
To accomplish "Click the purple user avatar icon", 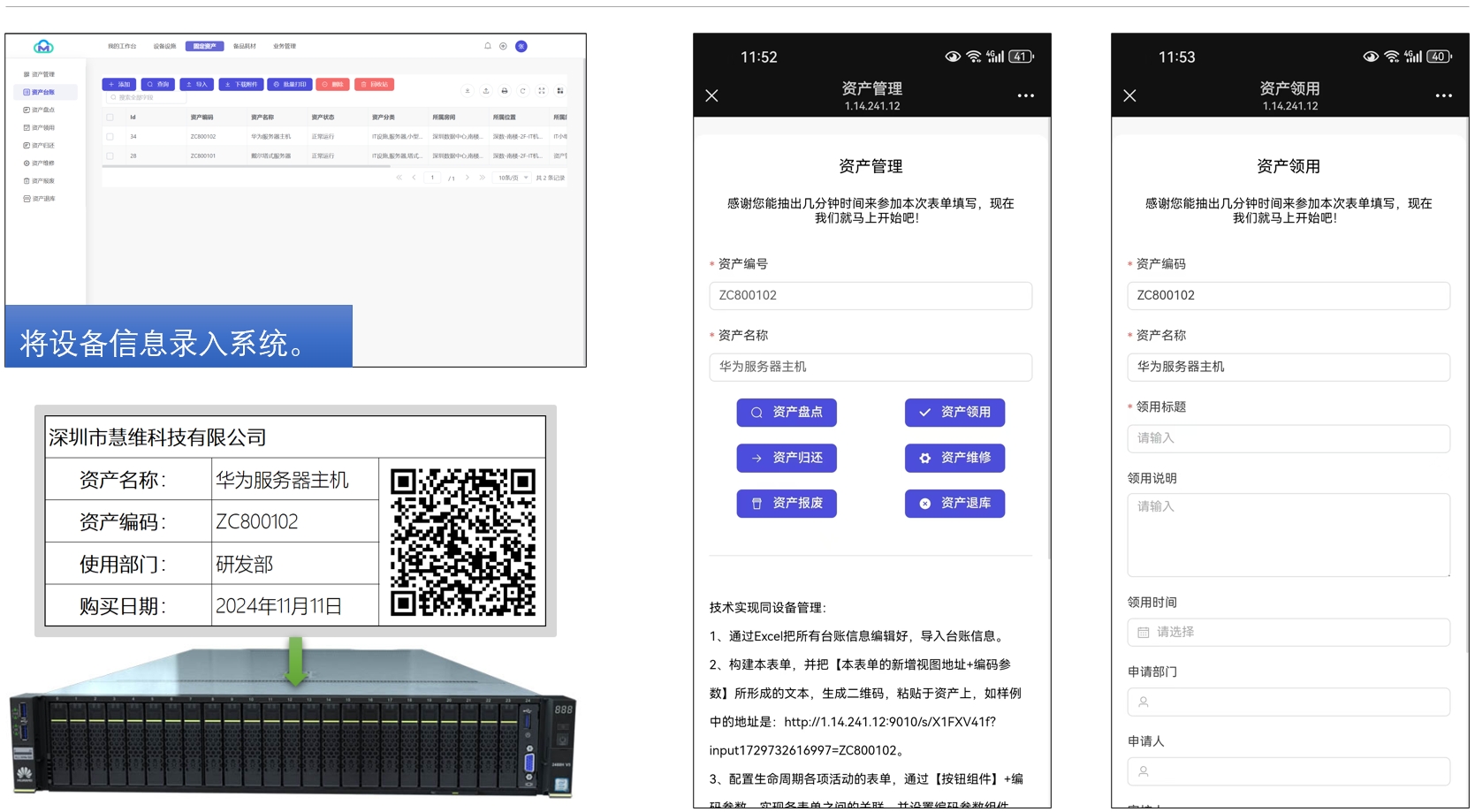I will 521,46.
